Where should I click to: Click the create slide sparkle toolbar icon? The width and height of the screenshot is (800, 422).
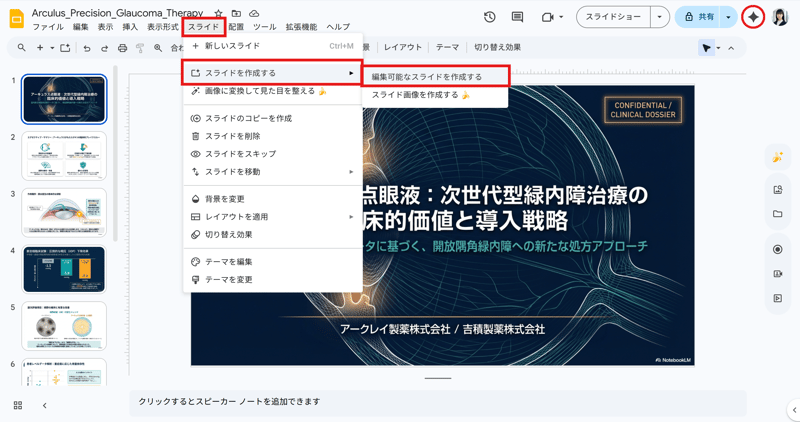[x=65, y=47]
